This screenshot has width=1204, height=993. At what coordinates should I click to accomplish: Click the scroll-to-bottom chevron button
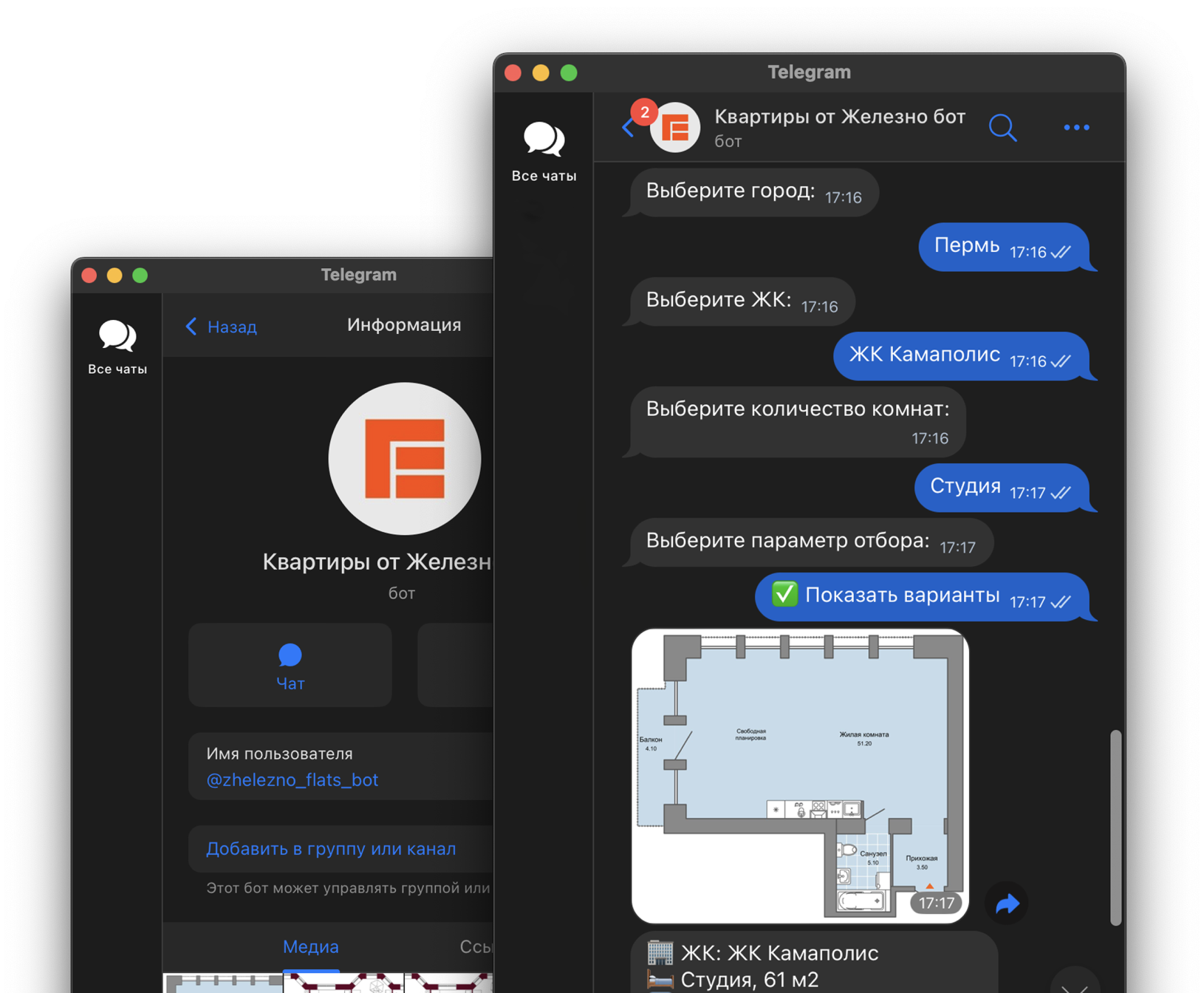[1074, 984]
